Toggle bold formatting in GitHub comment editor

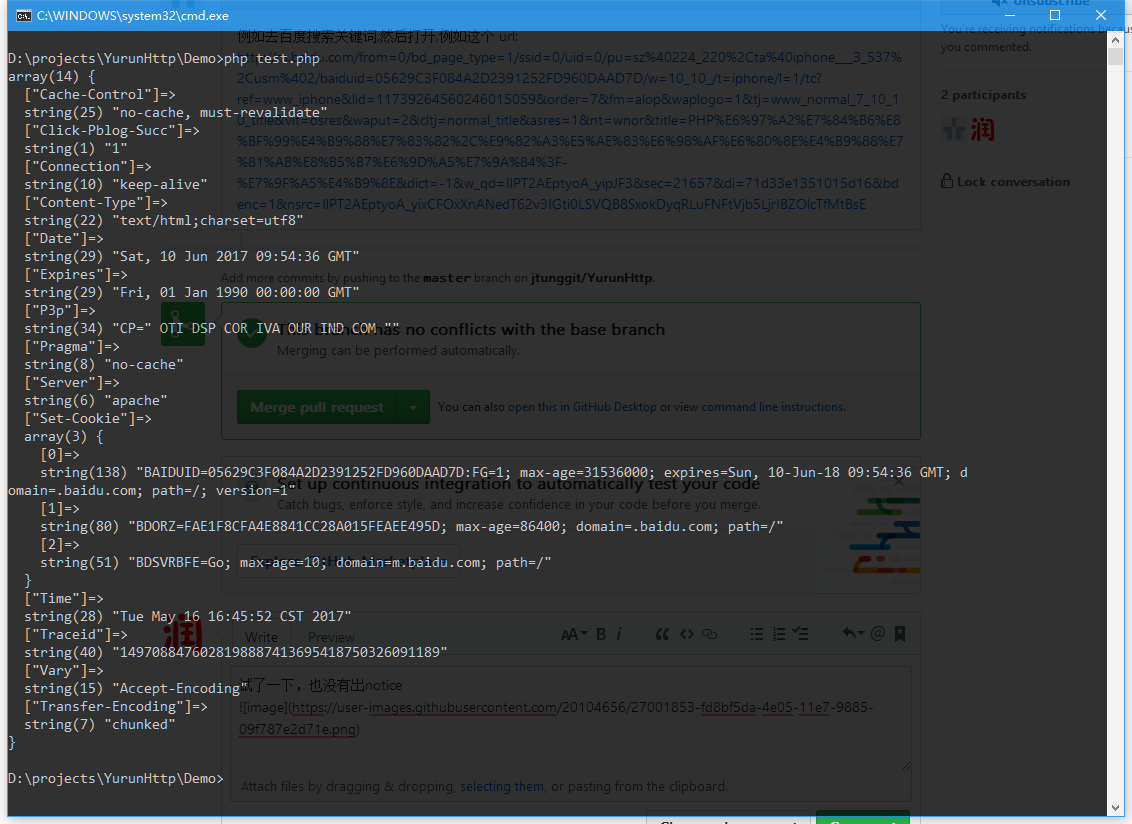coord(601,634)
